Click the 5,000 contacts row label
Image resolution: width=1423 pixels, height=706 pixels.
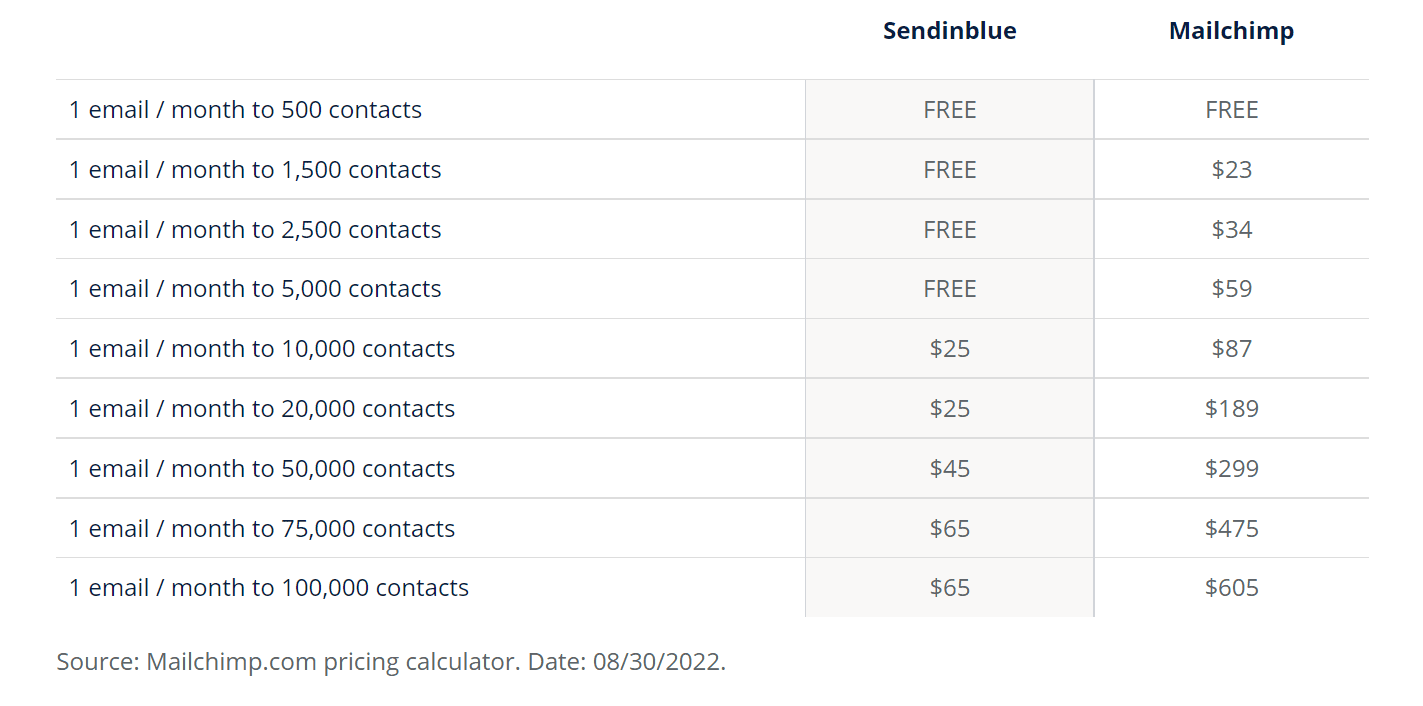tap(255, 289)
